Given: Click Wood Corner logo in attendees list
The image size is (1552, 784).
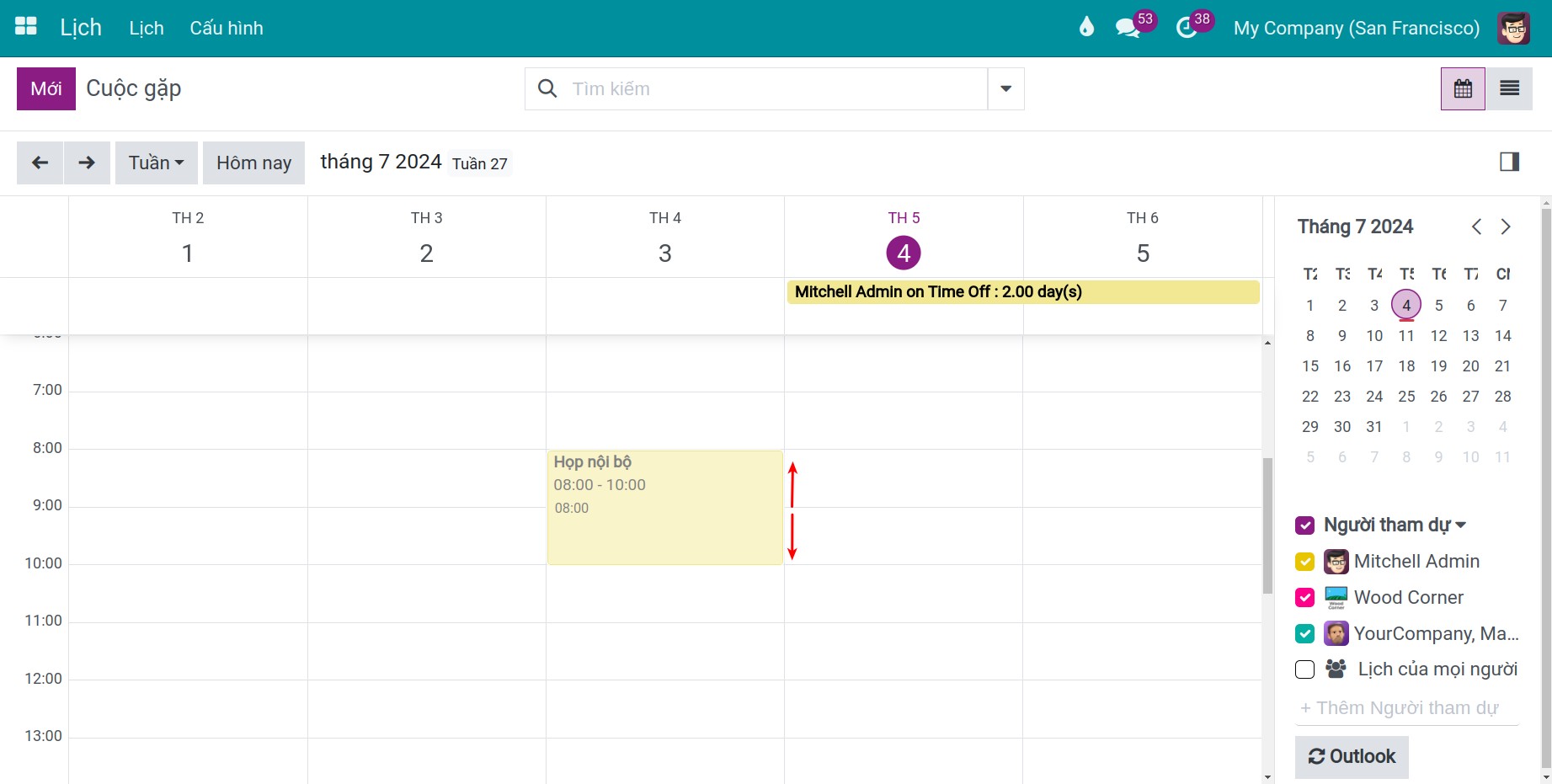Looking at the screenshot, I should tap(1336, 598).
